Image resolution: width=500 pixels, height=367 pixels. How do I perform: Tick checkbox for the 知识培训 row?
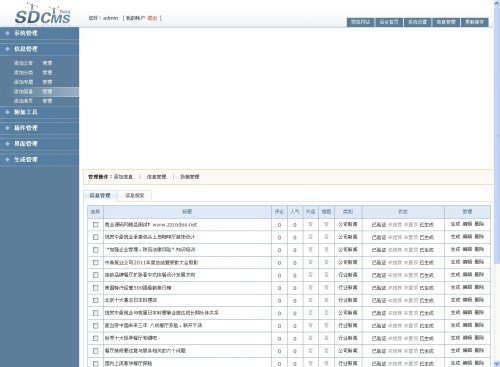[x=96, y=250]
